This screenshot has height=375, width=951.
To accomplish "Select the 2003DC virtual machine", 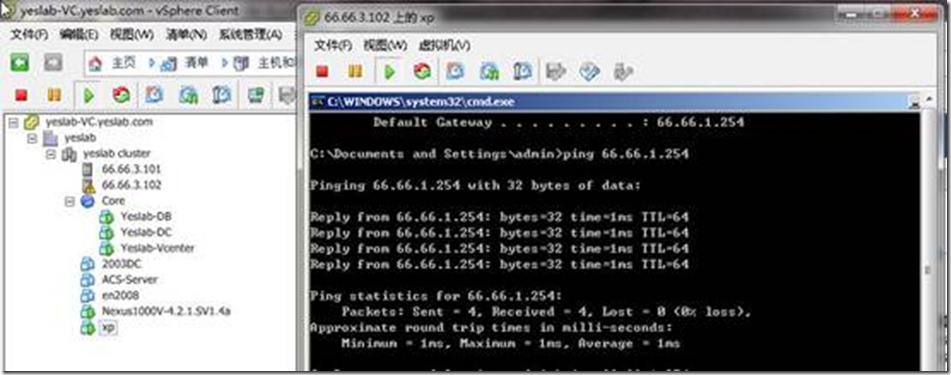I will point(121,264).
